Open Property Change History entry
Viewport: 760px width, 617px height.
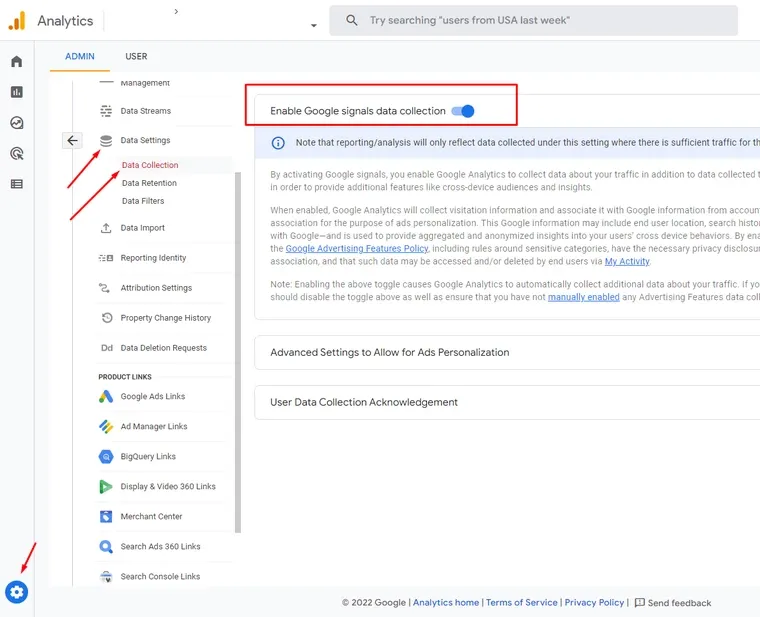point(164,318)
